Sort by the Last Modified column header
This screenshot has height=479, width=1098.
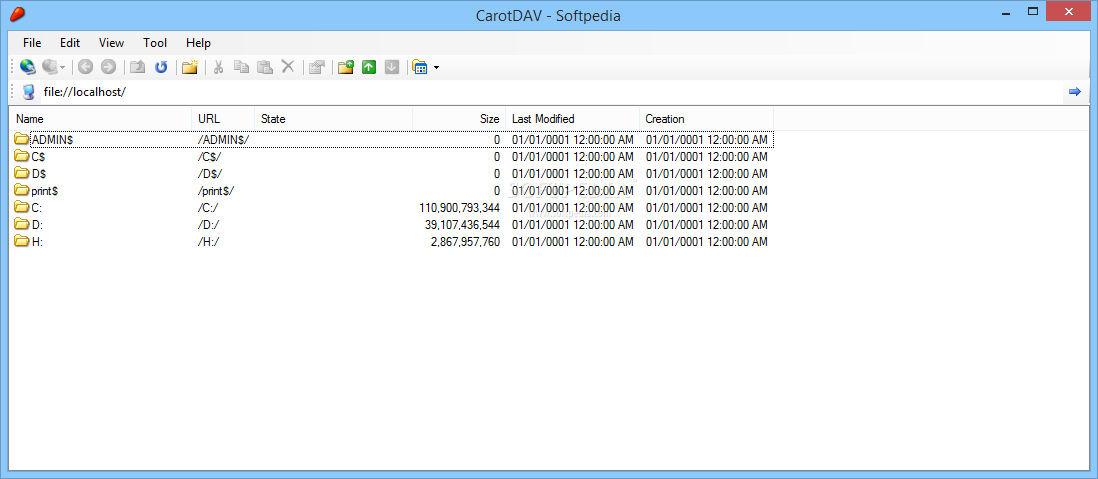572,119
